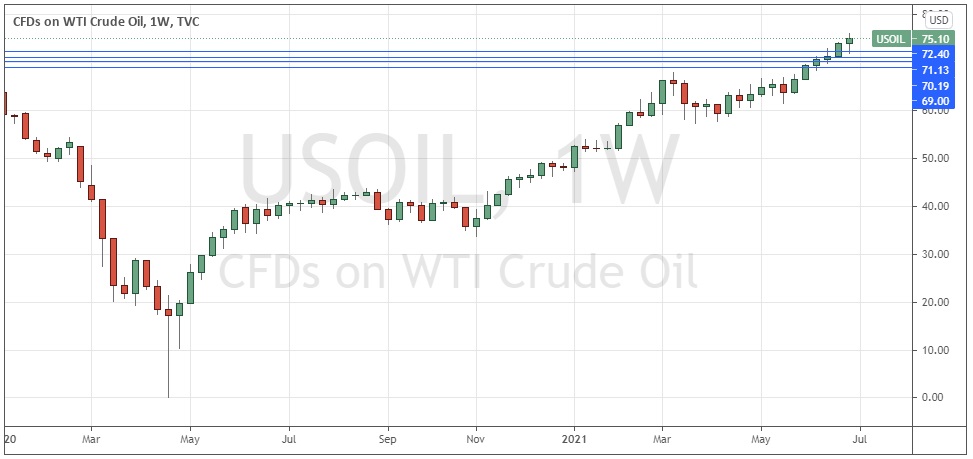Viewport: 973px width, 459px height.
Task: Click the Mar label preceding May 2020
Action: [91, 439]
